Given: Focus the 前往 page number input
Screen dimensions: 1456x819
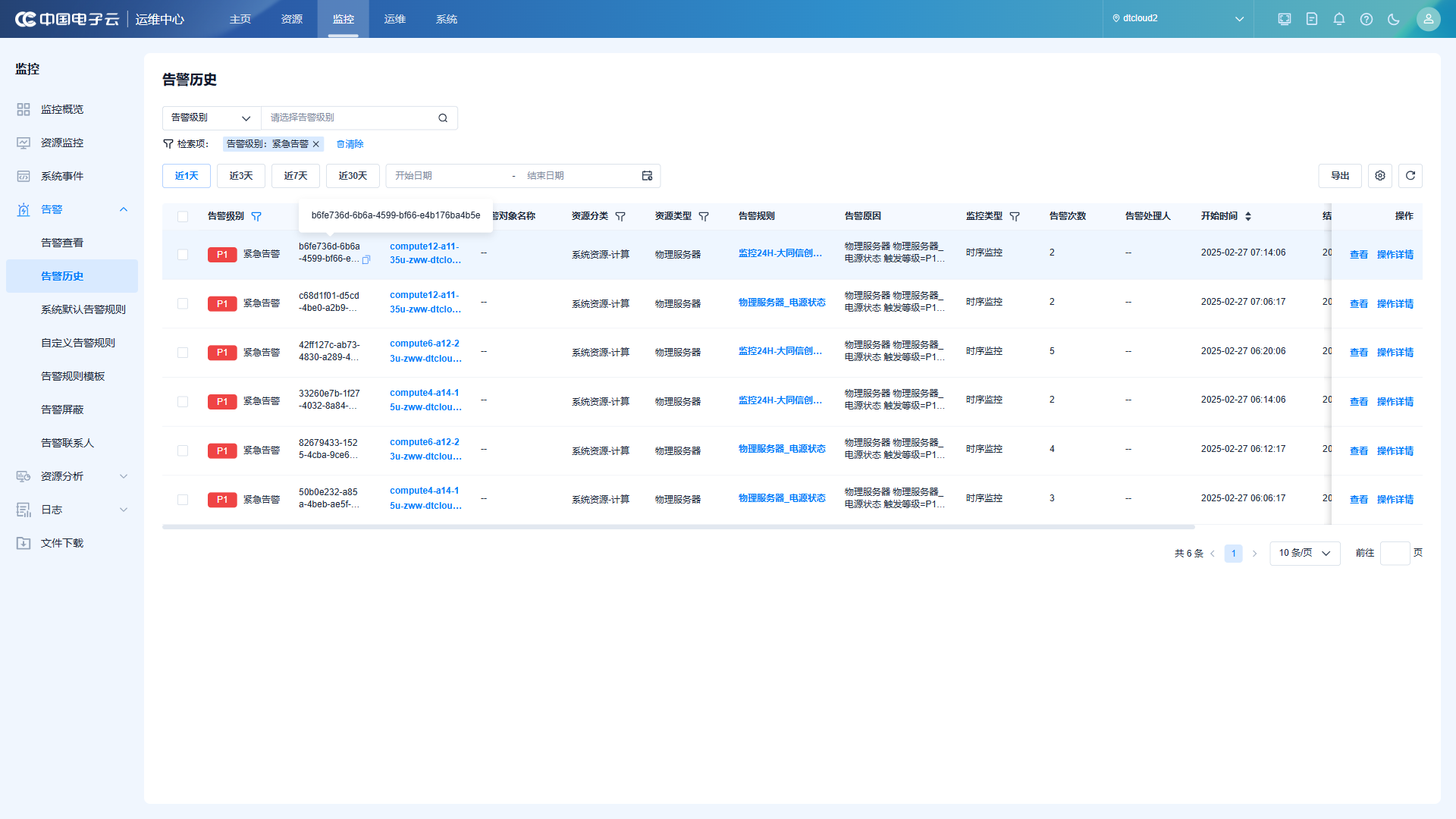Looking at the screenshot, I should tap(1395, 554).
